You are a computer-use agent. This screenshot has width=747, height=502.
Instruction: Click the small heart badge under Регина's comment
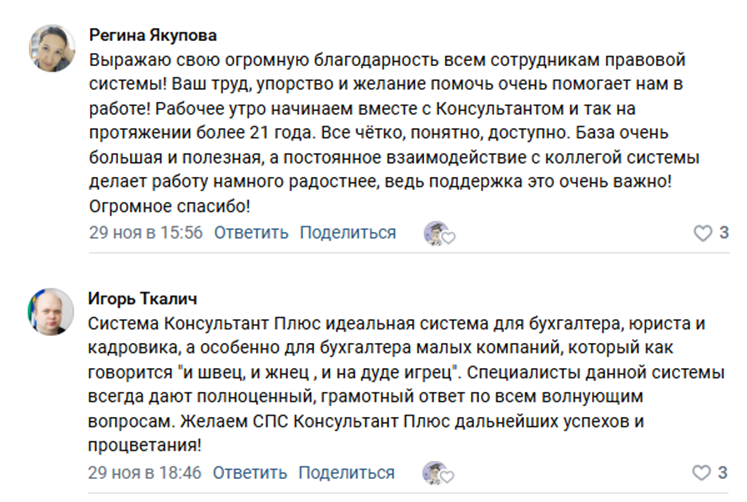448,237
